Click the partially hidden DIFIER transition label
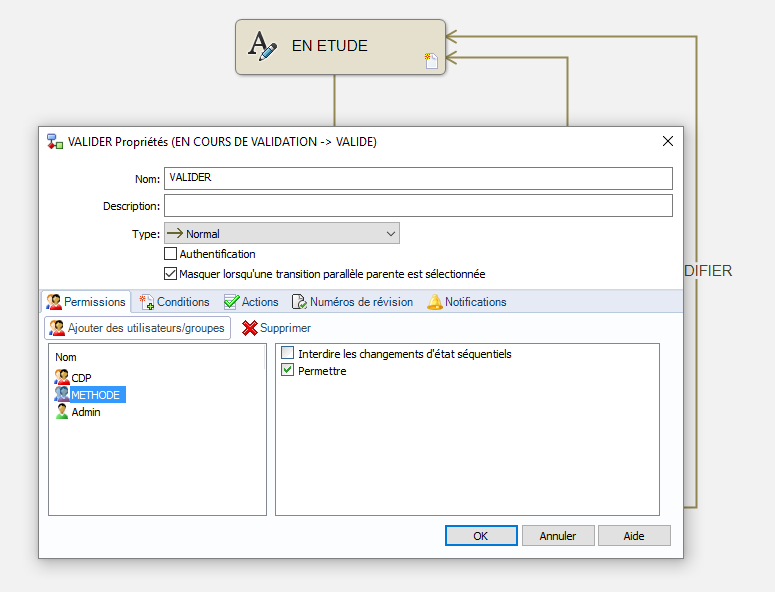775x592 pixels. [x=708, y=271]
